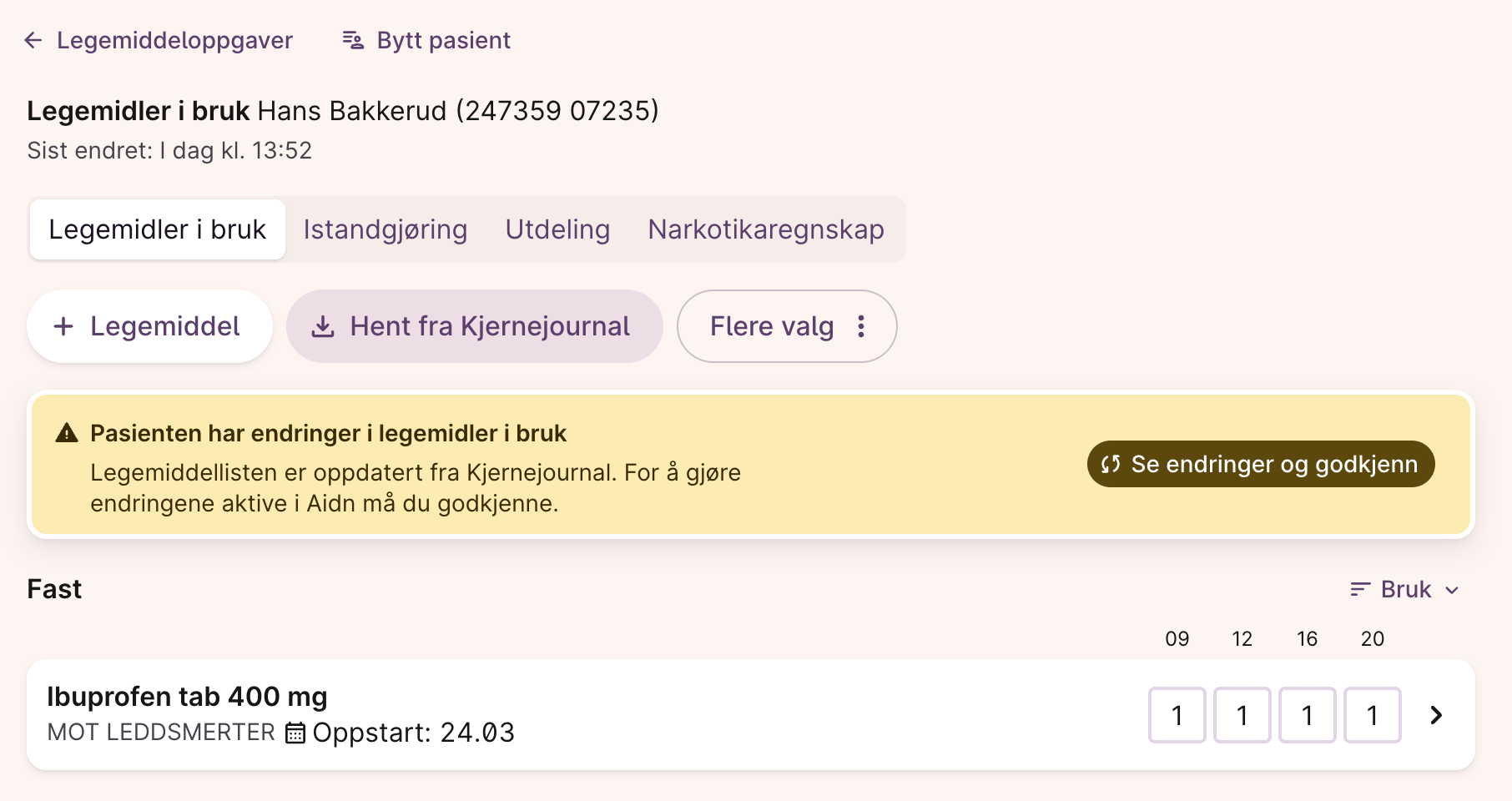
Task: Click the refresh icon in approve button
Action: pyautogui.click(x=1110, y=464)
